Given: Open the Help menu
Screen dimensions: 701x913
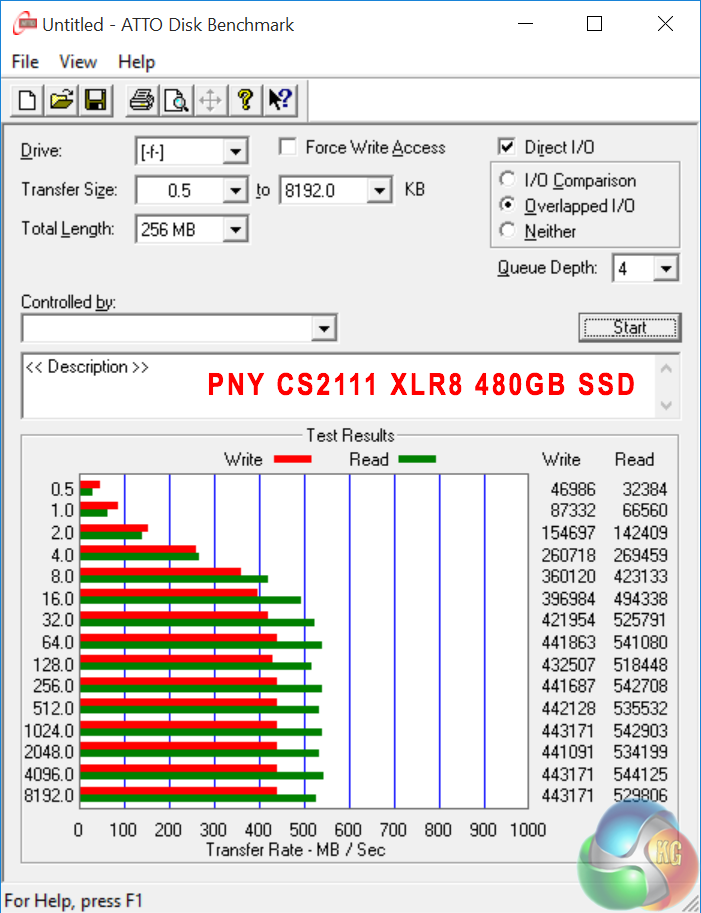Looking at the screenshot, I should click(x=137, y=62).
